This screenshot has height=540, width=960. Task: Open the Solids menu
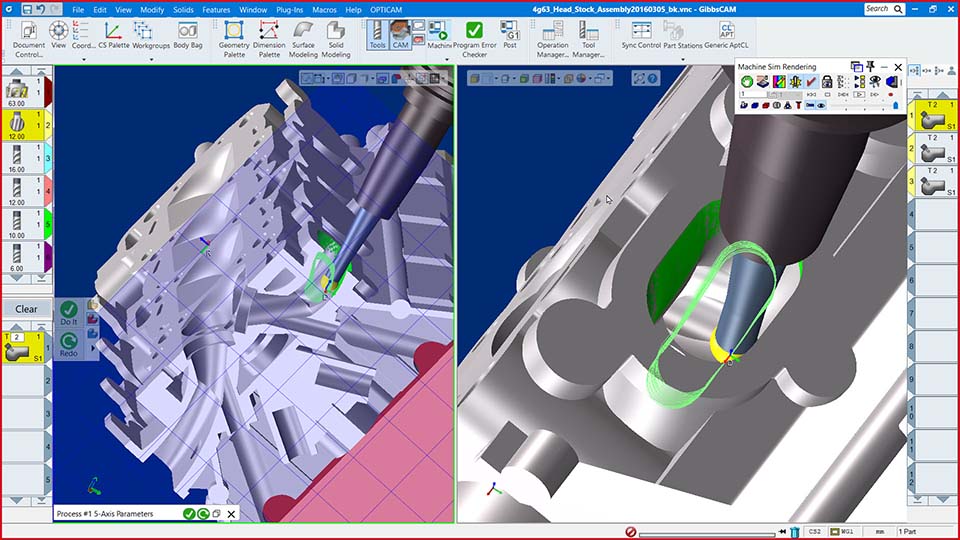pyautogui.click(x=182, y=9)
